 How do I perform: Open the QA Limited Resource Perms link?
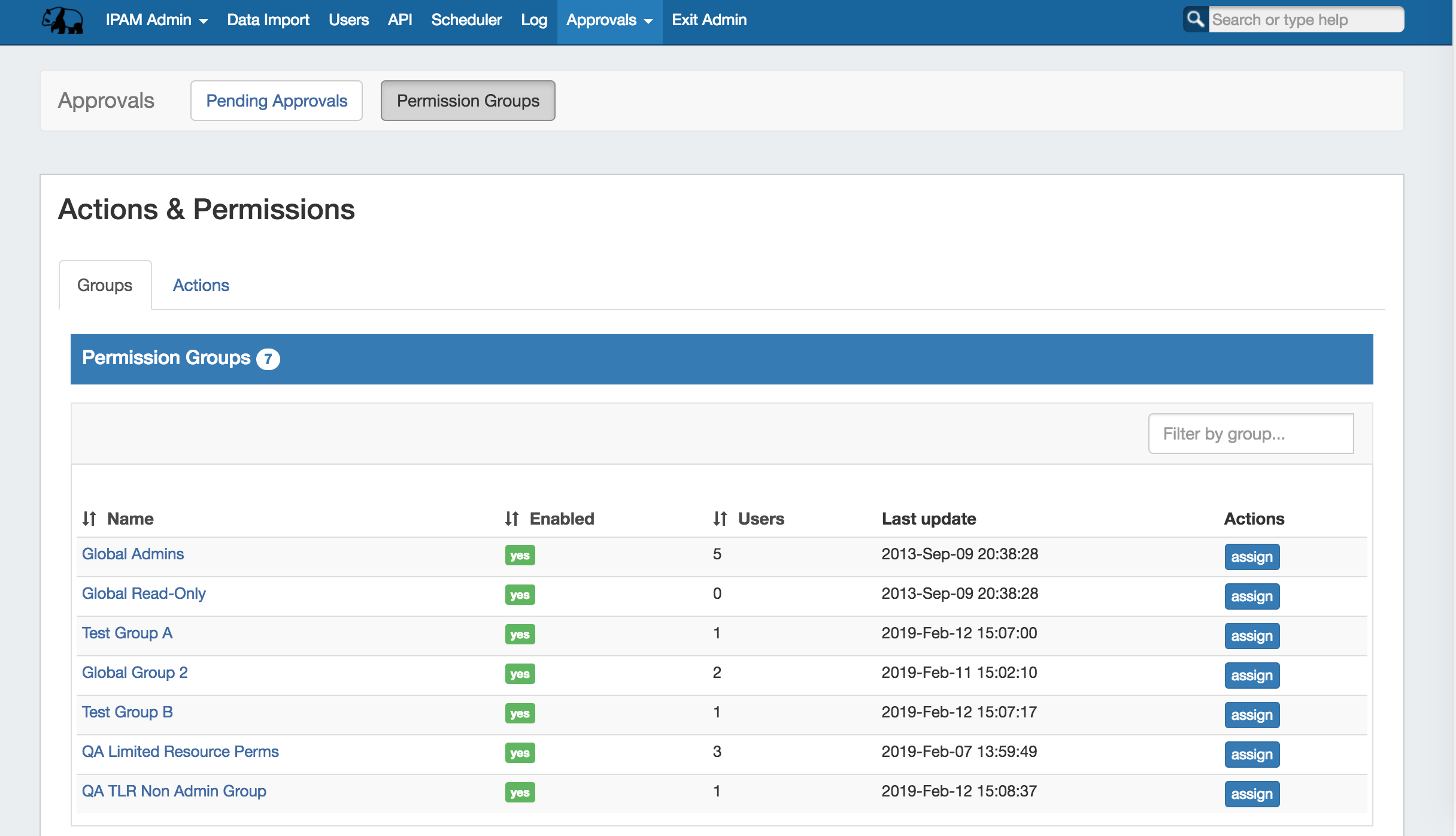[x=180, y=752]
